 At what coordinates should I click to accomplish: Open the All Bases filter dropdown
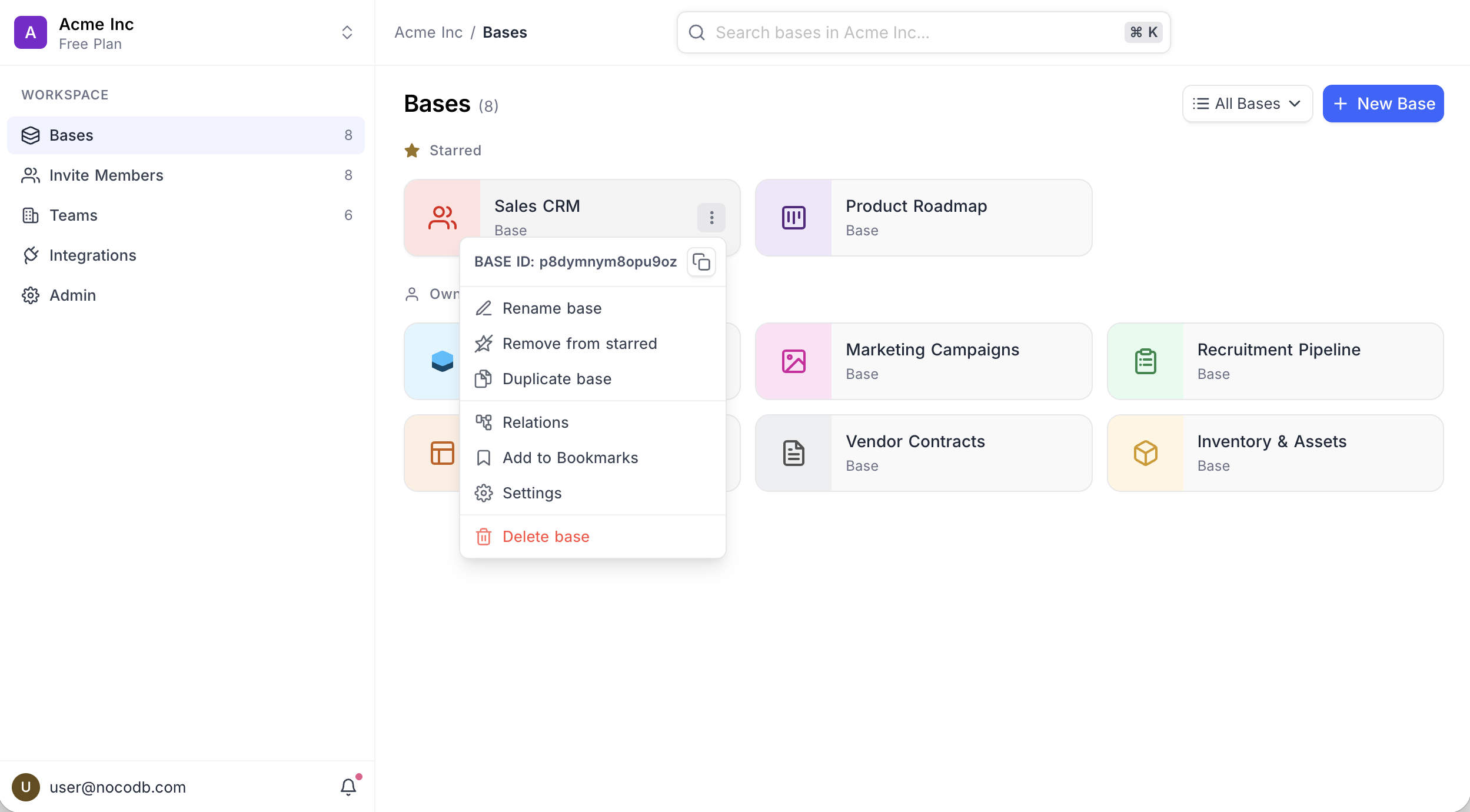click(x=1248, y=104)
